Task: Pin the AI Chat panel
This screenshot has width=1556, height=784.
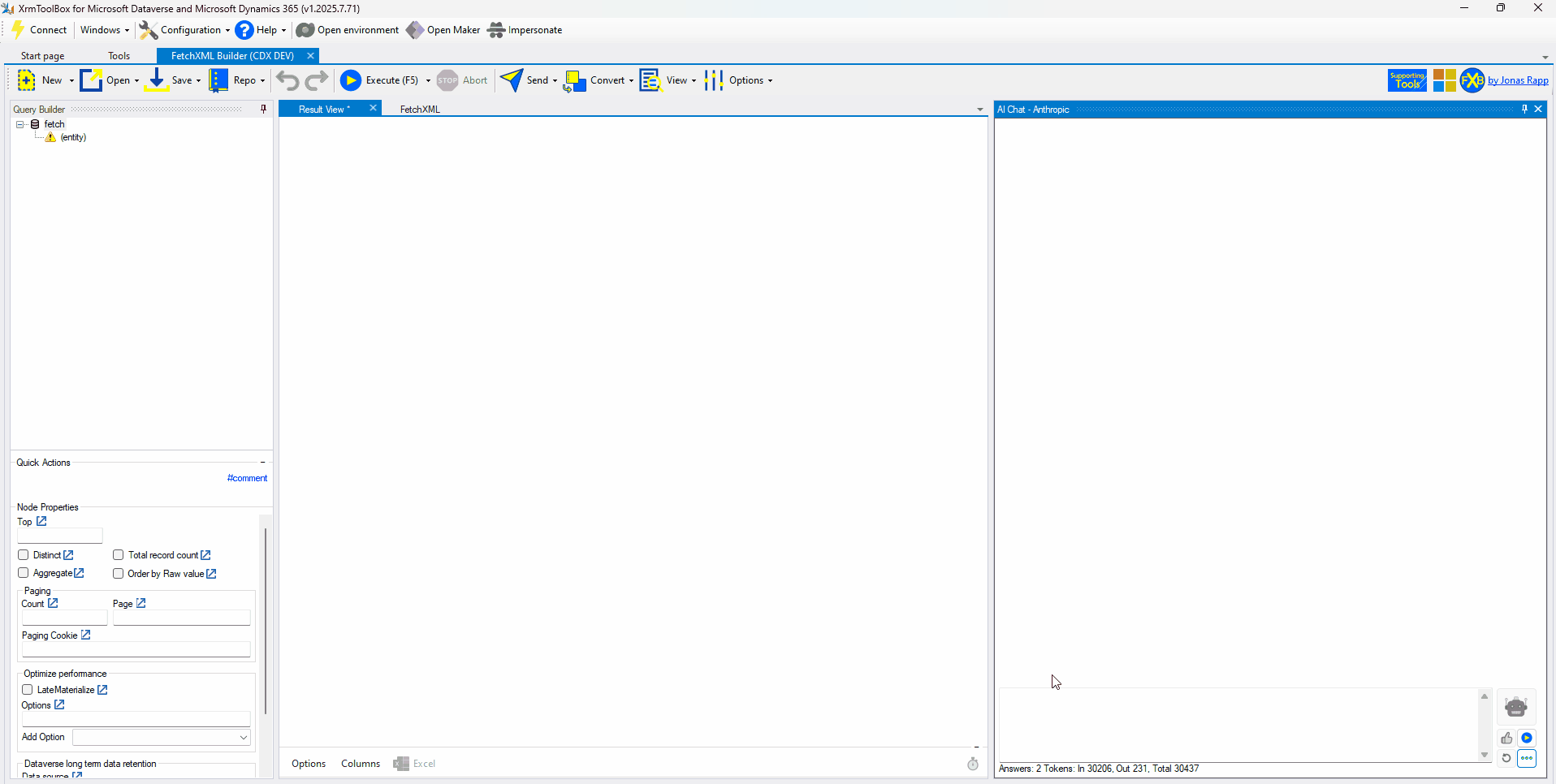Action: pyautogui.click(x=1524, y=109)
